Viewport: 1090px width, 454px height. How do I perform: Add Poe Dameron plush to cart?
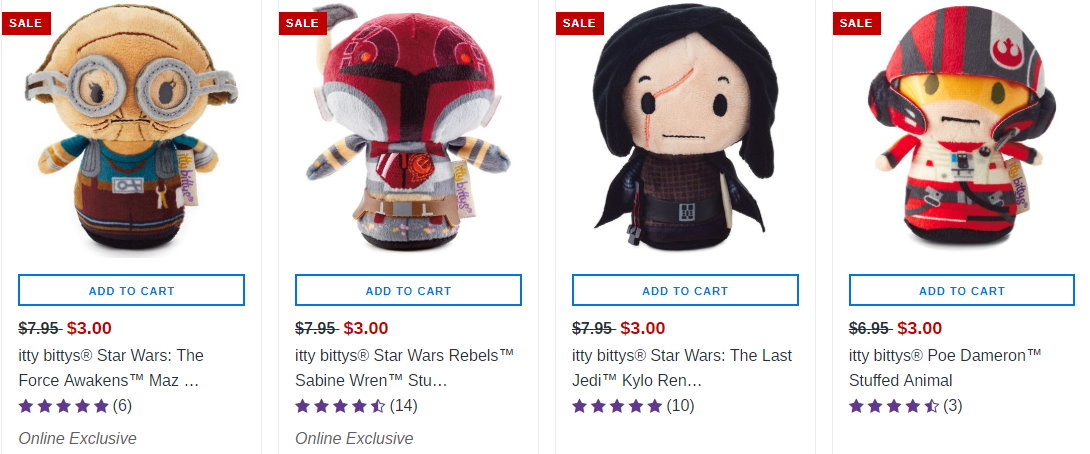[962, 291]
